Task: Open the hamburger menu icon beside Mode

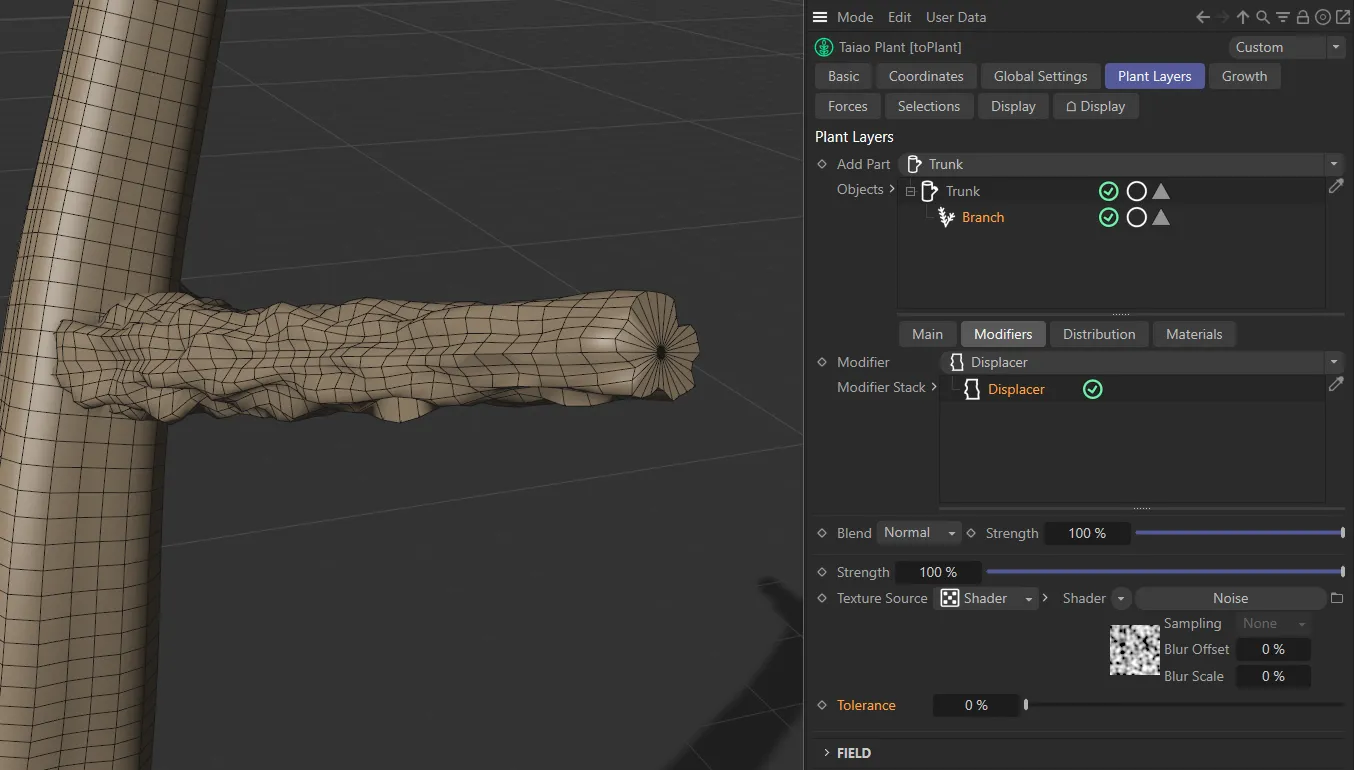Action: (820, 17)
